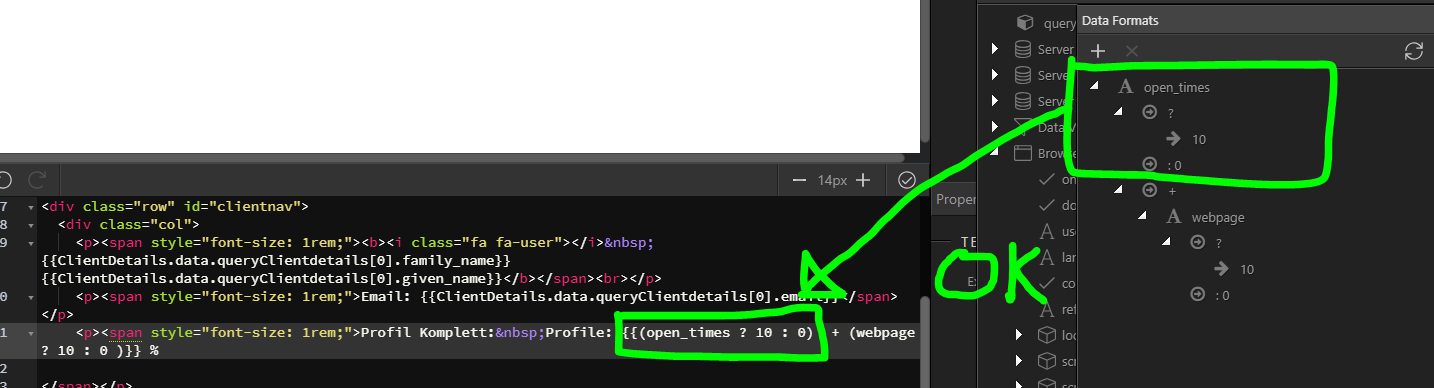
Task: Click the checkmark circle icon in the editor toolbar
Action: [x=907, y=180]
